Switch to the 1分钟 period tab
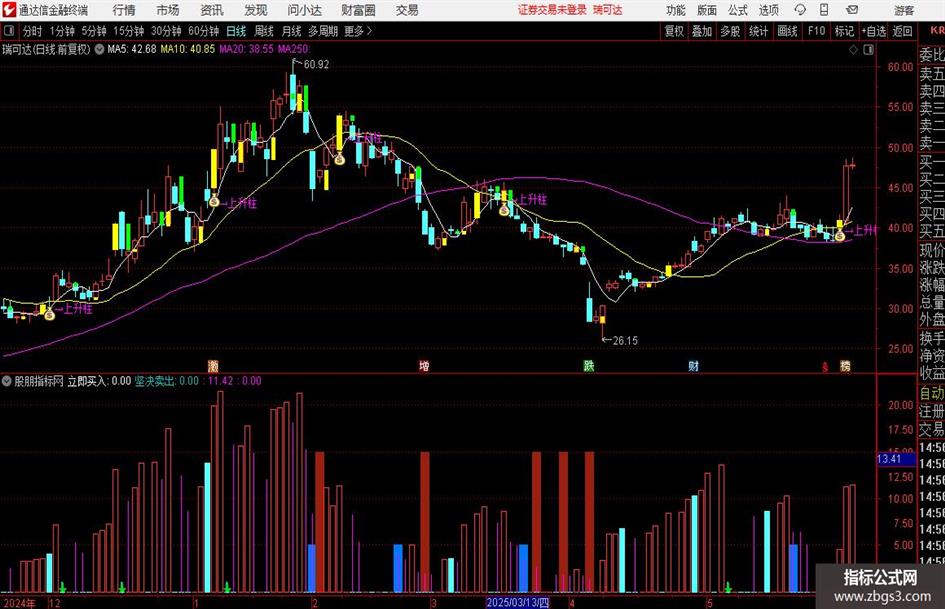Viewport: 945px width, 609px height. coord(62,31)
